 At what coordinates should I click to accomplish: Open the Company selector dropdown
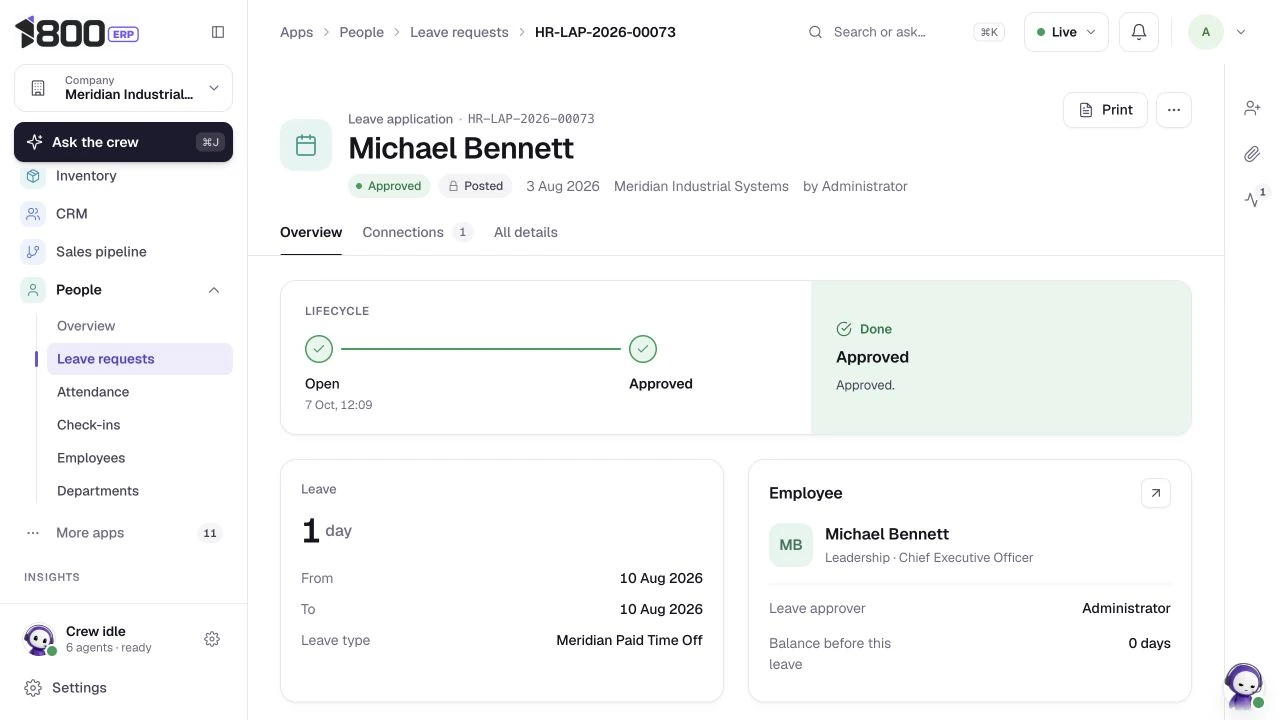tap(123, 88)
